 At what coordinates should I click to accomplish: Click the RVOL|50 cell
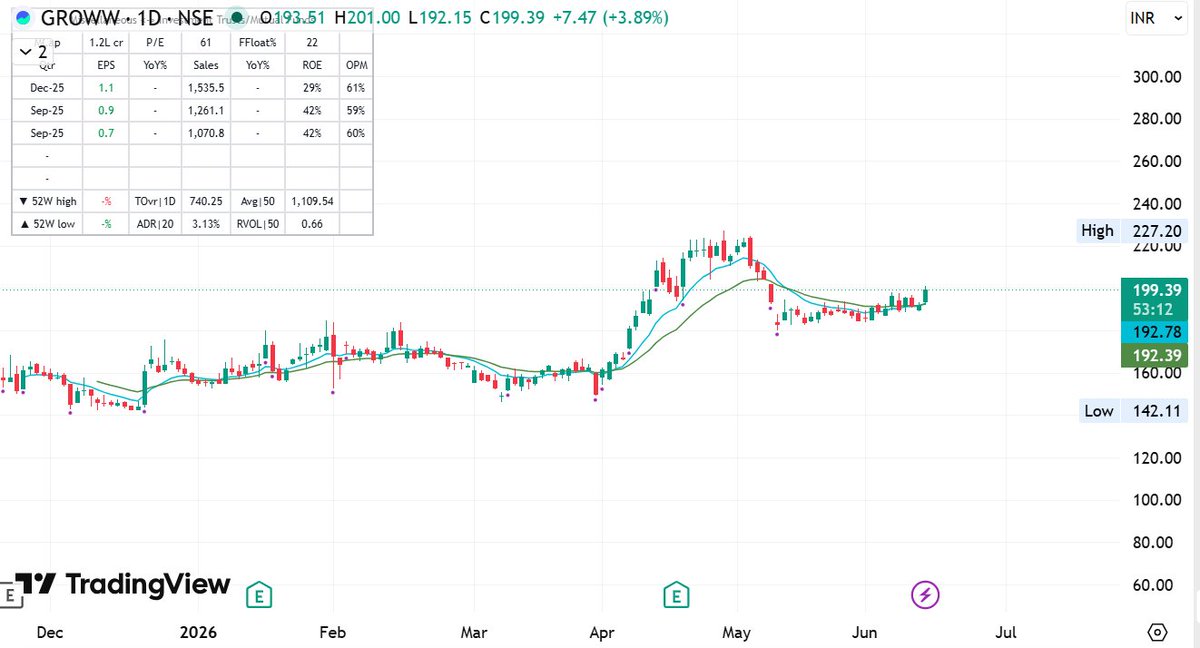click(x=258, y=224)
